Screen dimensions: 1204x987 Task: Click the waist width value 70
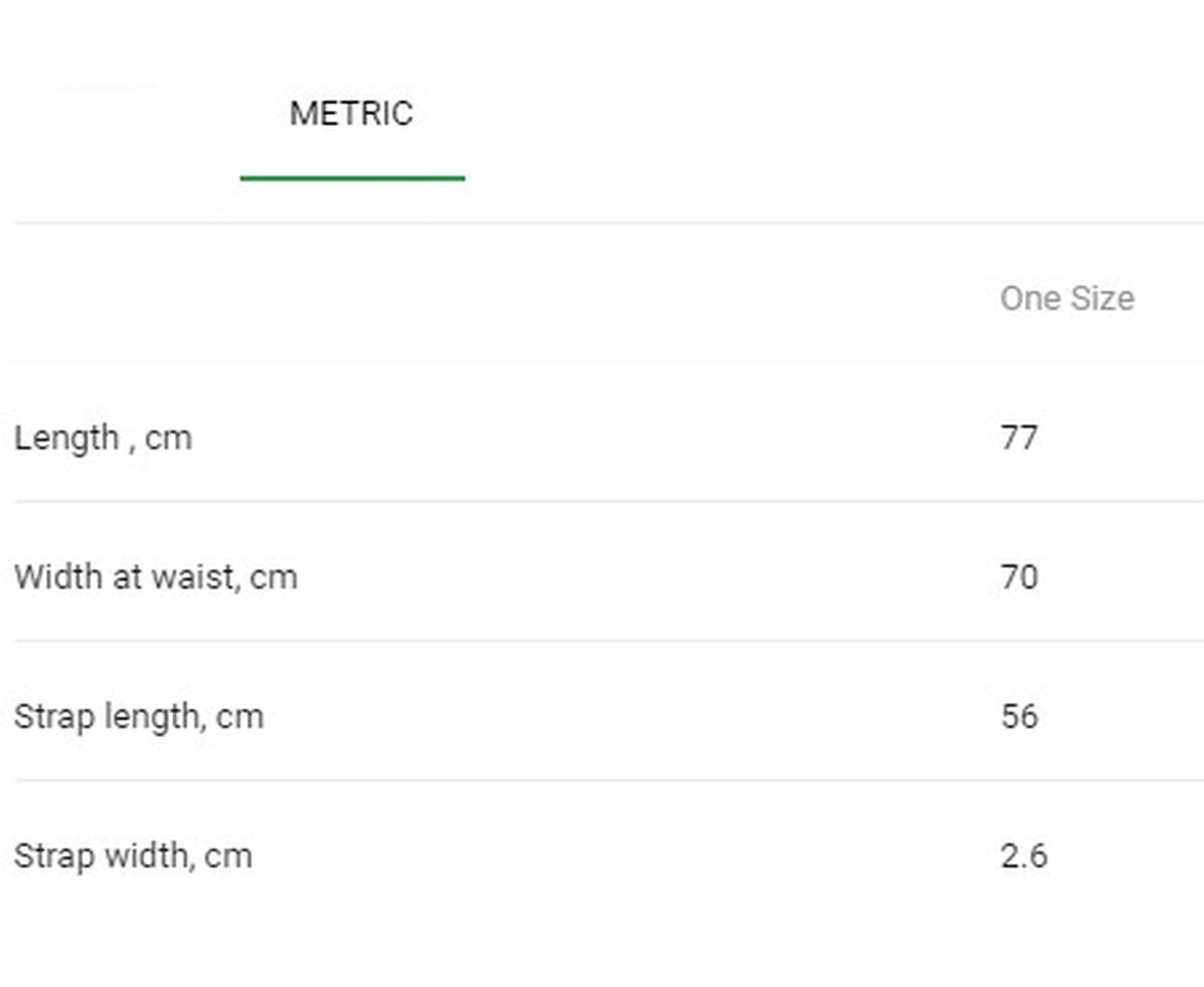coord(1019,577)
